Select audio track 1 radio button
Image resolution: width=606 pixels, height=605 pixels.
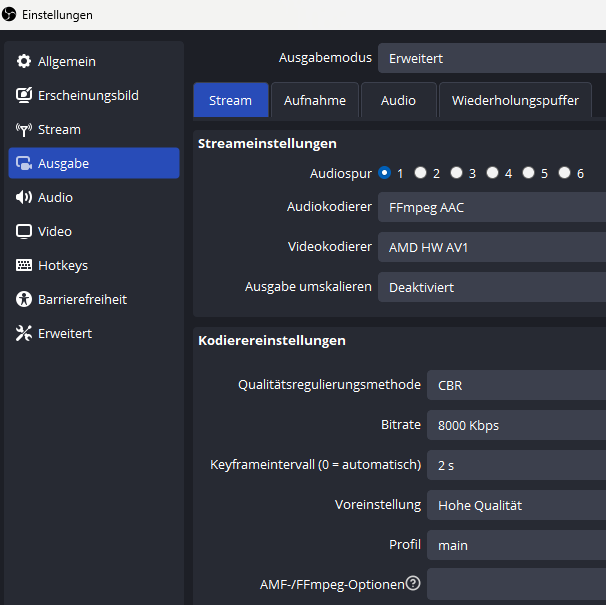384,172
